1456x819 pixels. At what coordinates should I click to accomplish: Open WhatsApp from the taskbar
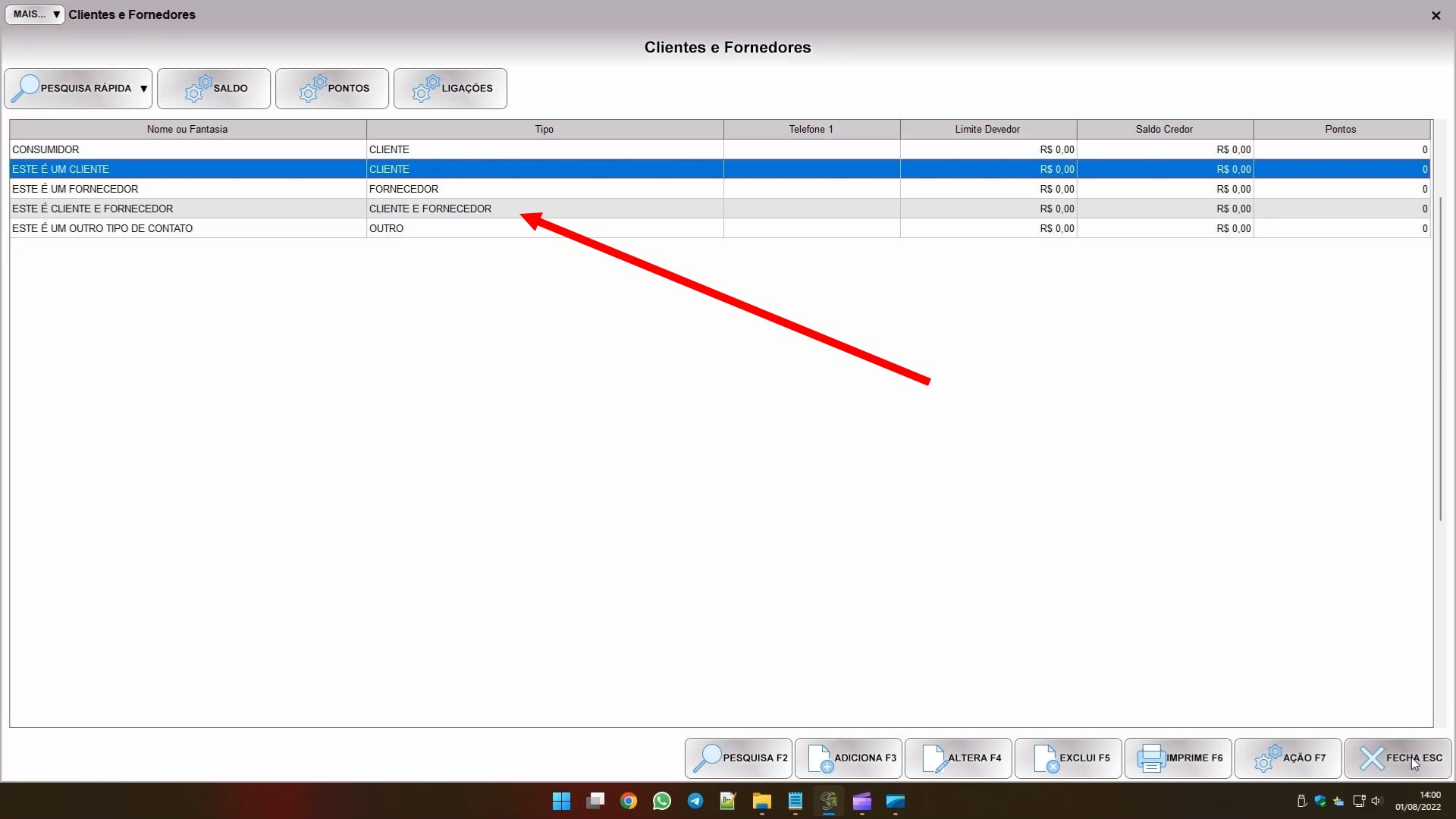point(661,801)
